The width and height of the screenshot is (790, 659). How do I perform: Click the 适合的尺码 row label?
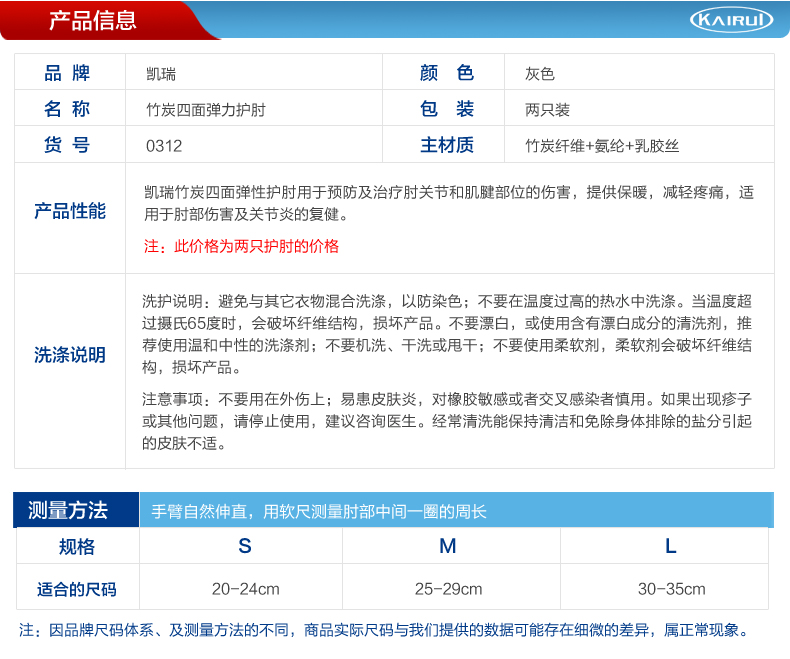click(77, 589)
